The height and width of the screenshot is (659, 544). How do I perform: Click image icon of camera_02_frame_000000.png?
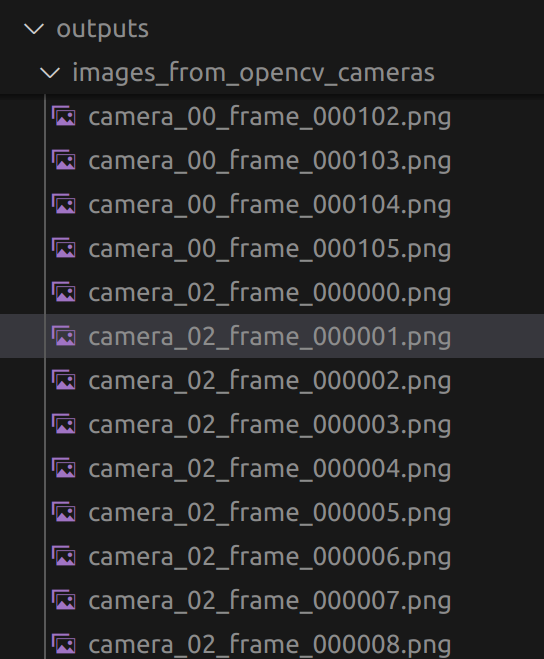(64, 293)
